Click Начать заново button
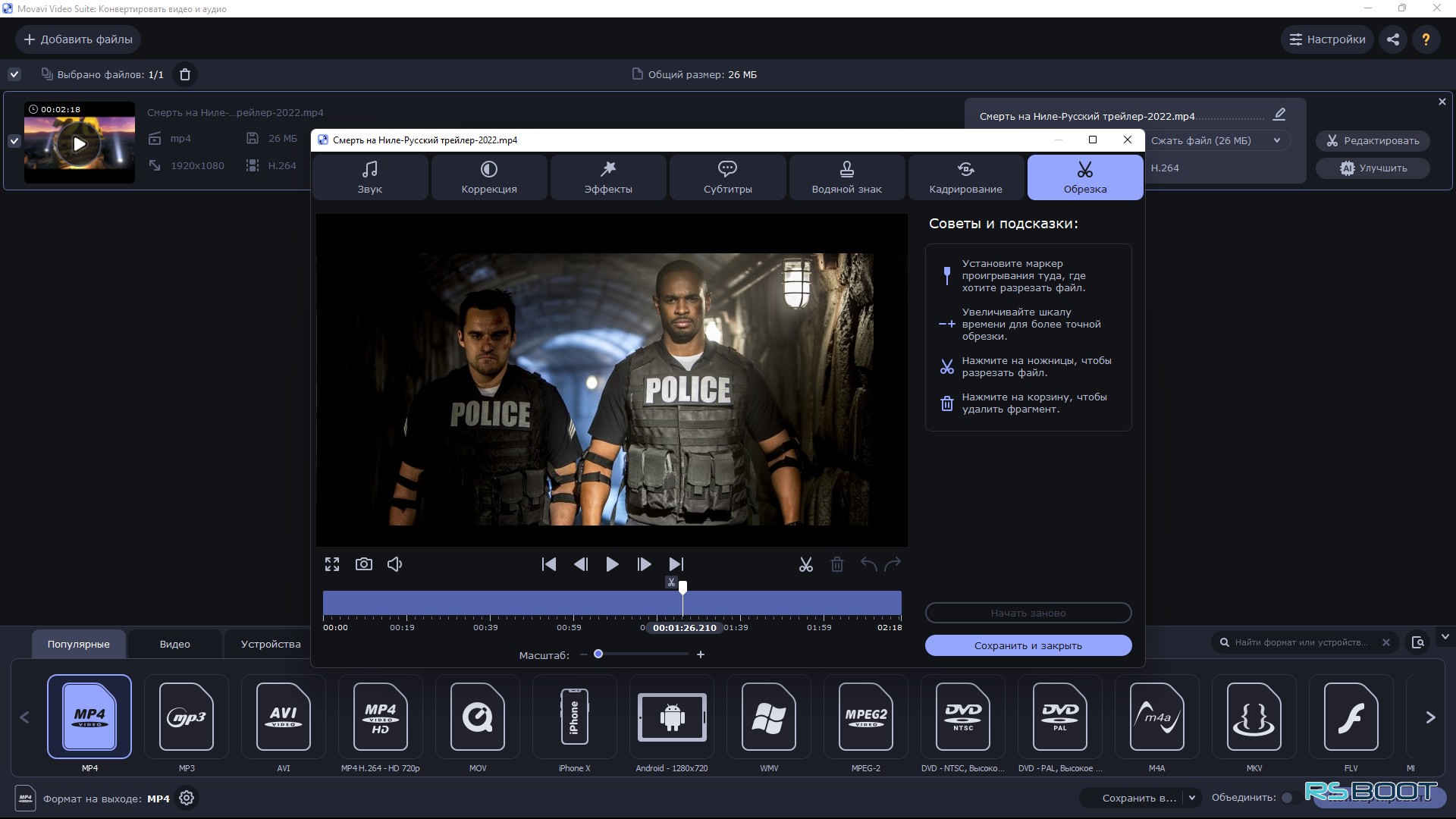 1028,613
